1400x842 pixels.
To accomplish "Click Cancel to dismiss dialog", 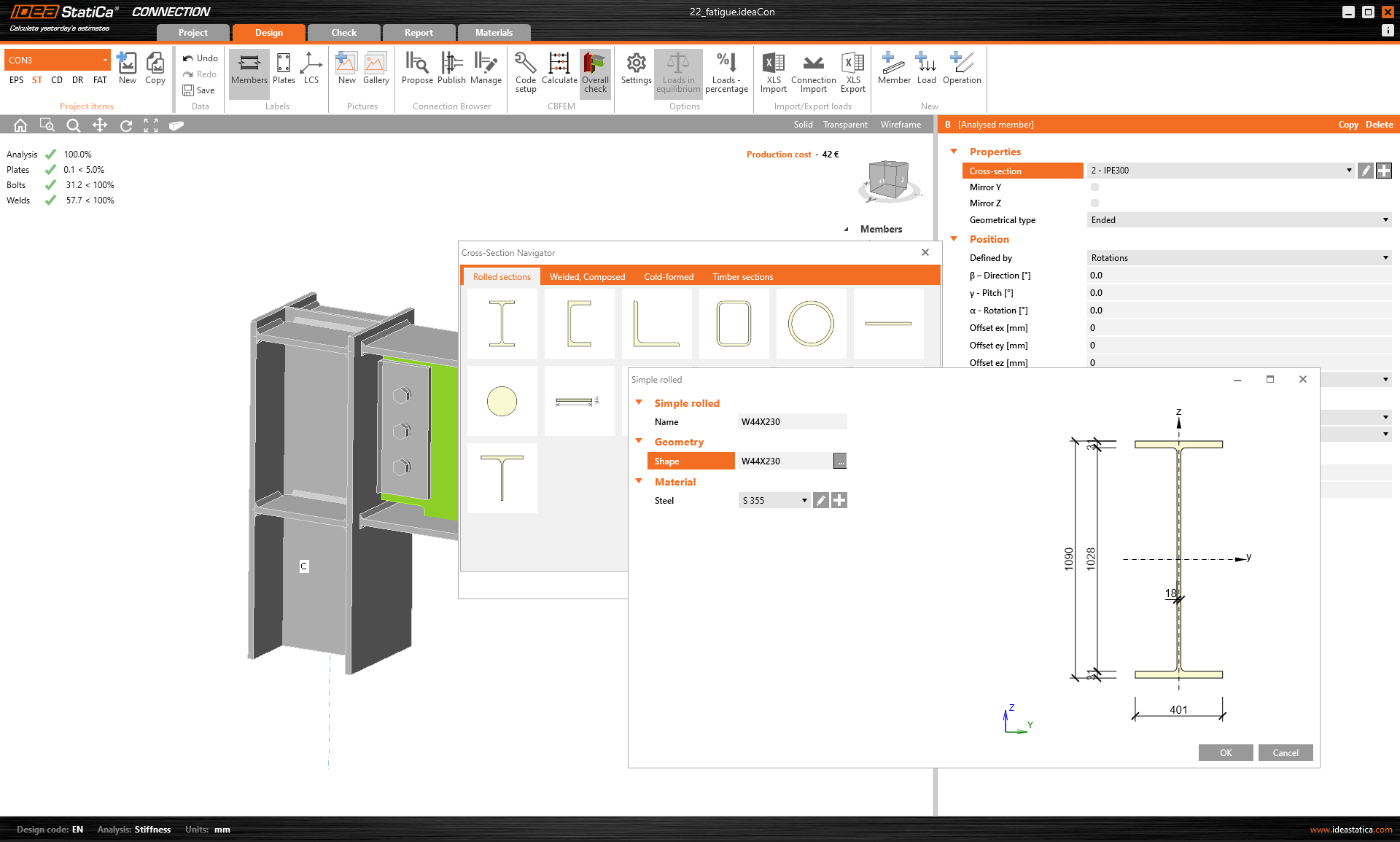I will (1286, 752).
